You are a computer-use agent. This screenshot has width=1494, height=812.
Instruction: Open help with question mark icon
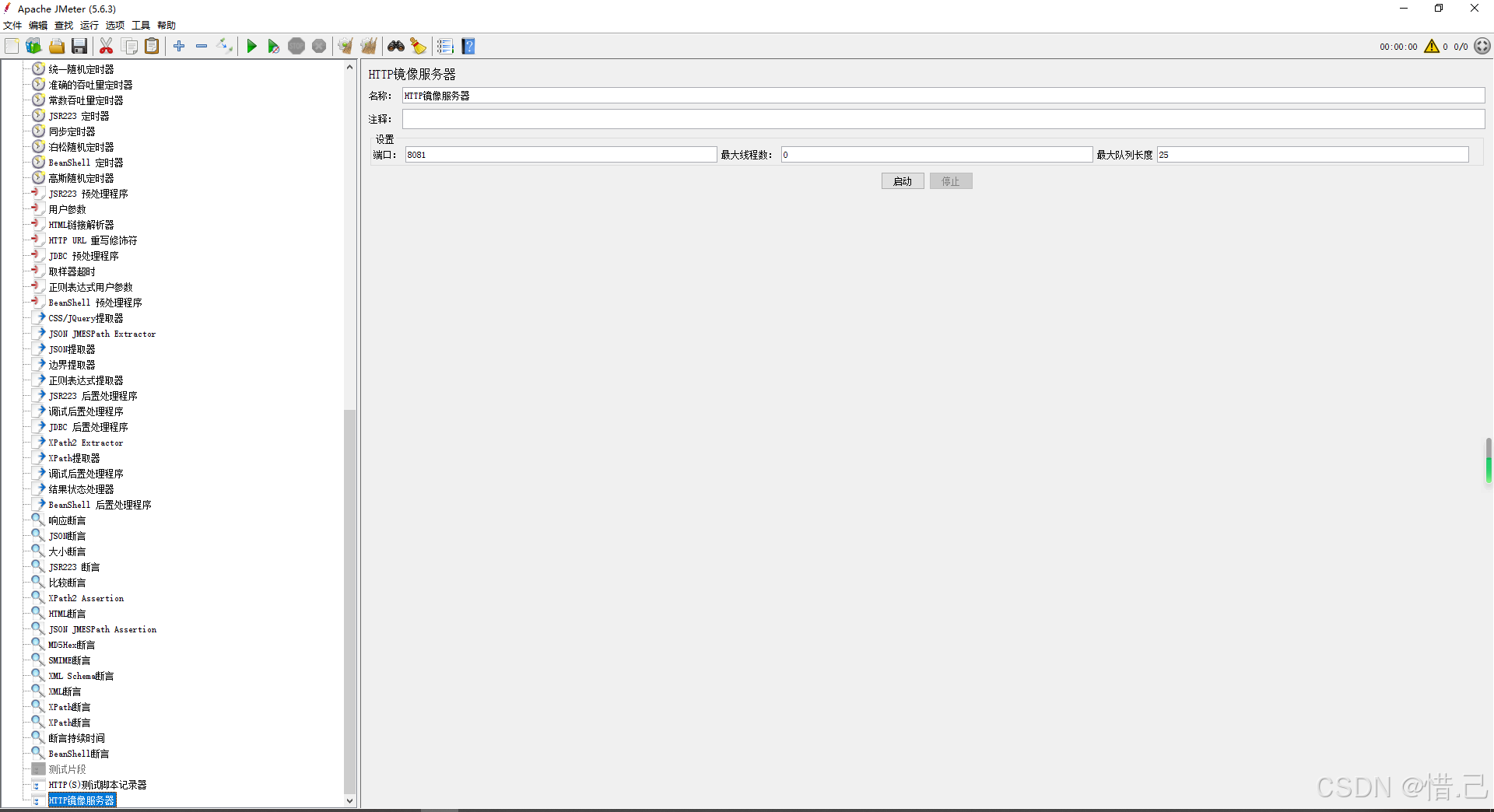(x=468, y=47)
